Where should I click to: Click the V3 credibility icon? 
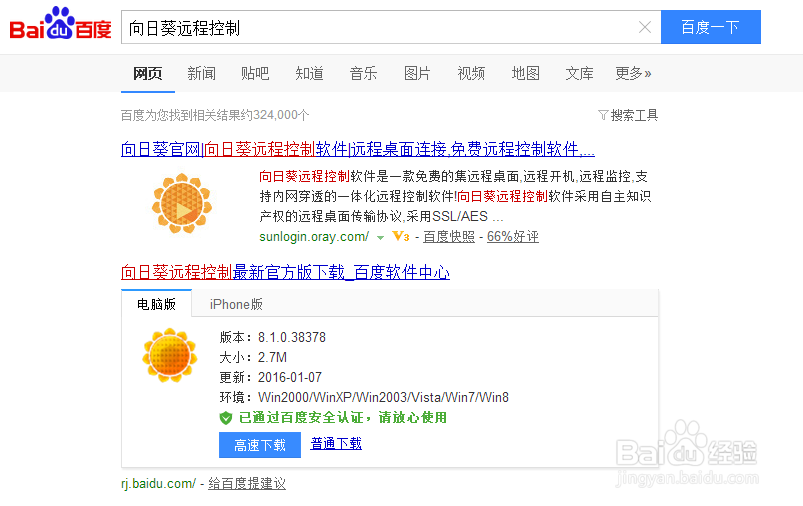400,237
